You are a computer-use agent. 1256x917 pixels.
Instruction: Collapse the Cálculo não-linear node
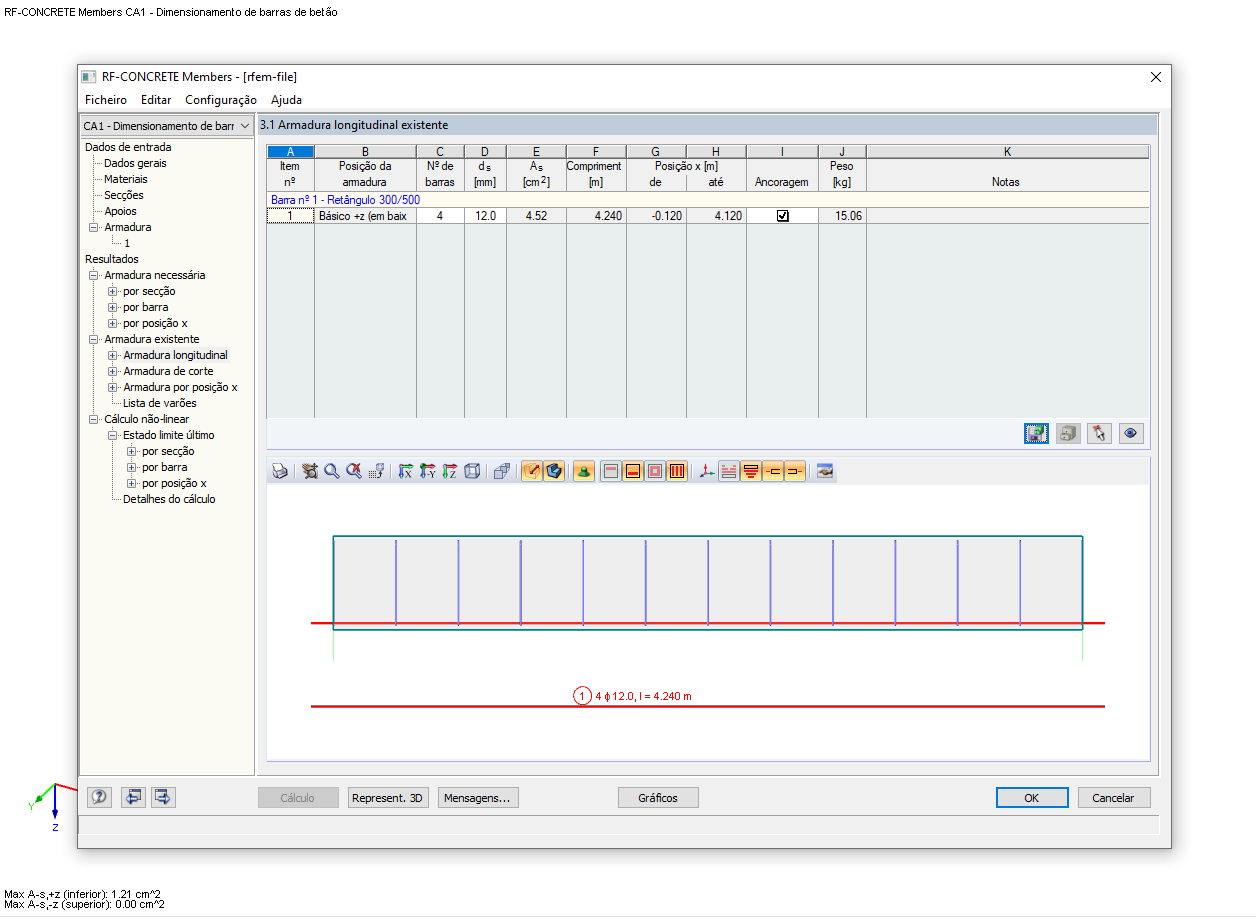click(x=94, y=419)
